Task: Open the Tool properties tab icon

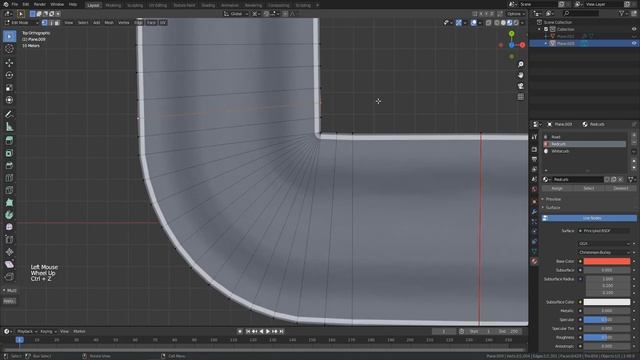Action: point(534,137)
